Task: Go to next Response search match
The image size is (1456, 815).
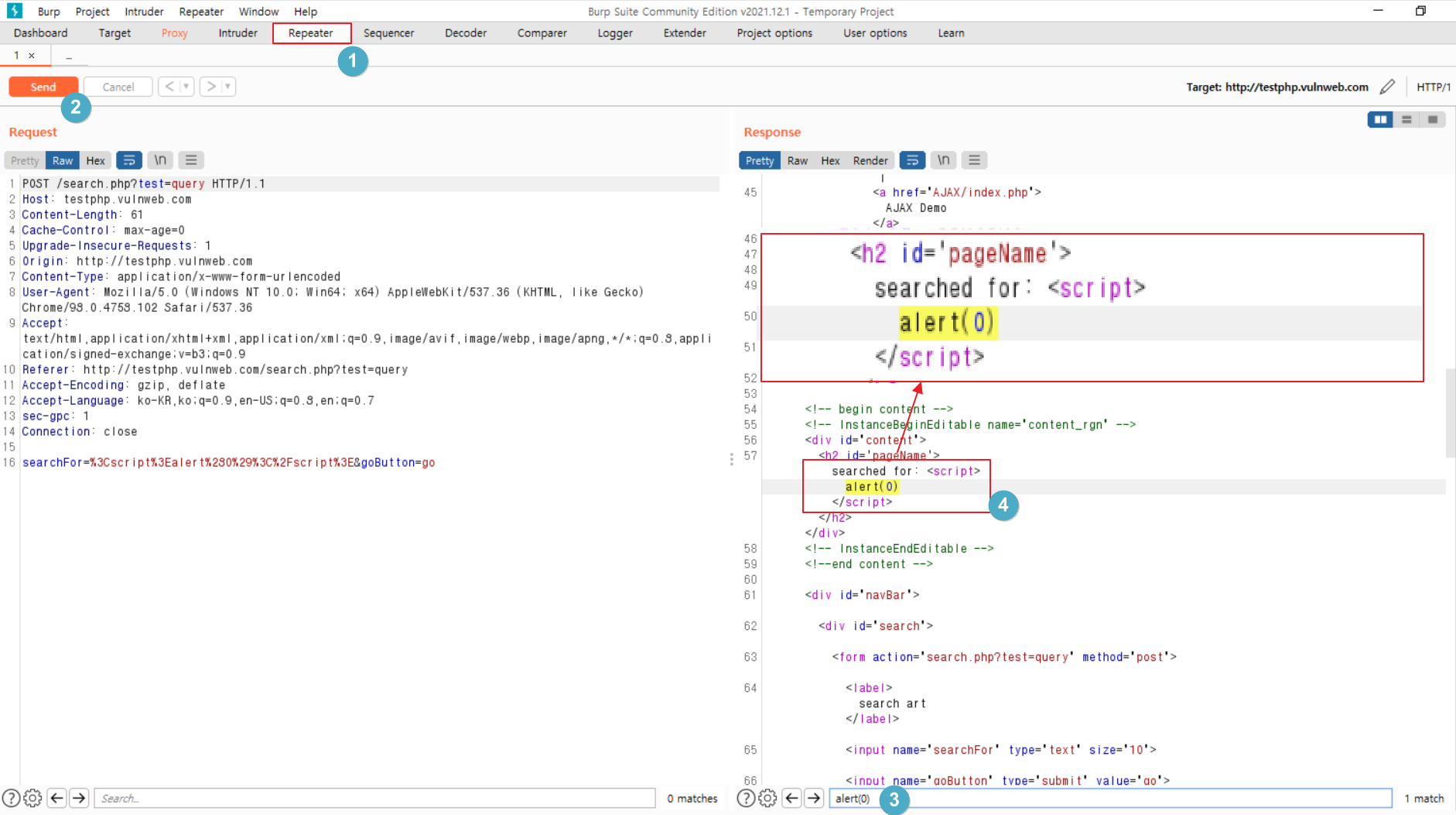Action: pos(814,798)
